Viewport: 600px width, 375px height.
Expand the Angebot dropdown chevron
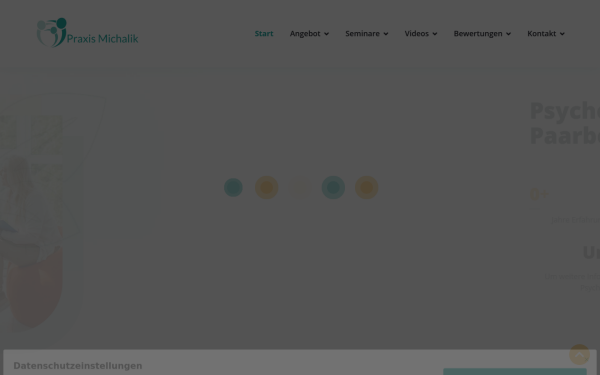[326, 34]
